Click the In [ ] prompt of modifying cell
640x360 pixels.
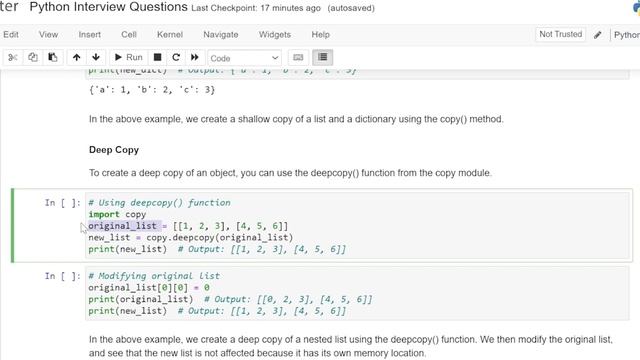(62, 276)
